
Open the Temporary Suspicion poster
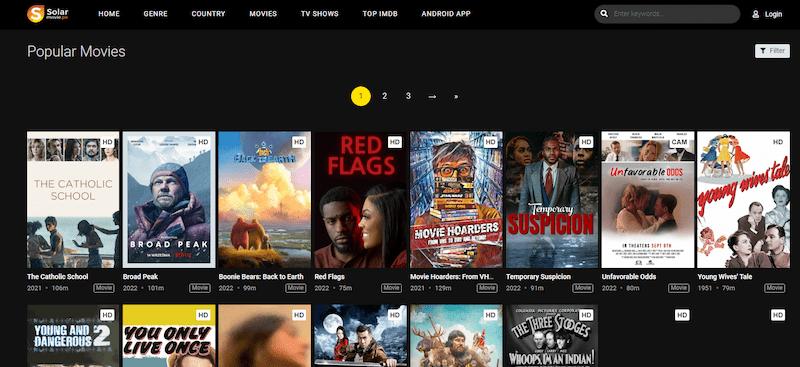point(552,200)
